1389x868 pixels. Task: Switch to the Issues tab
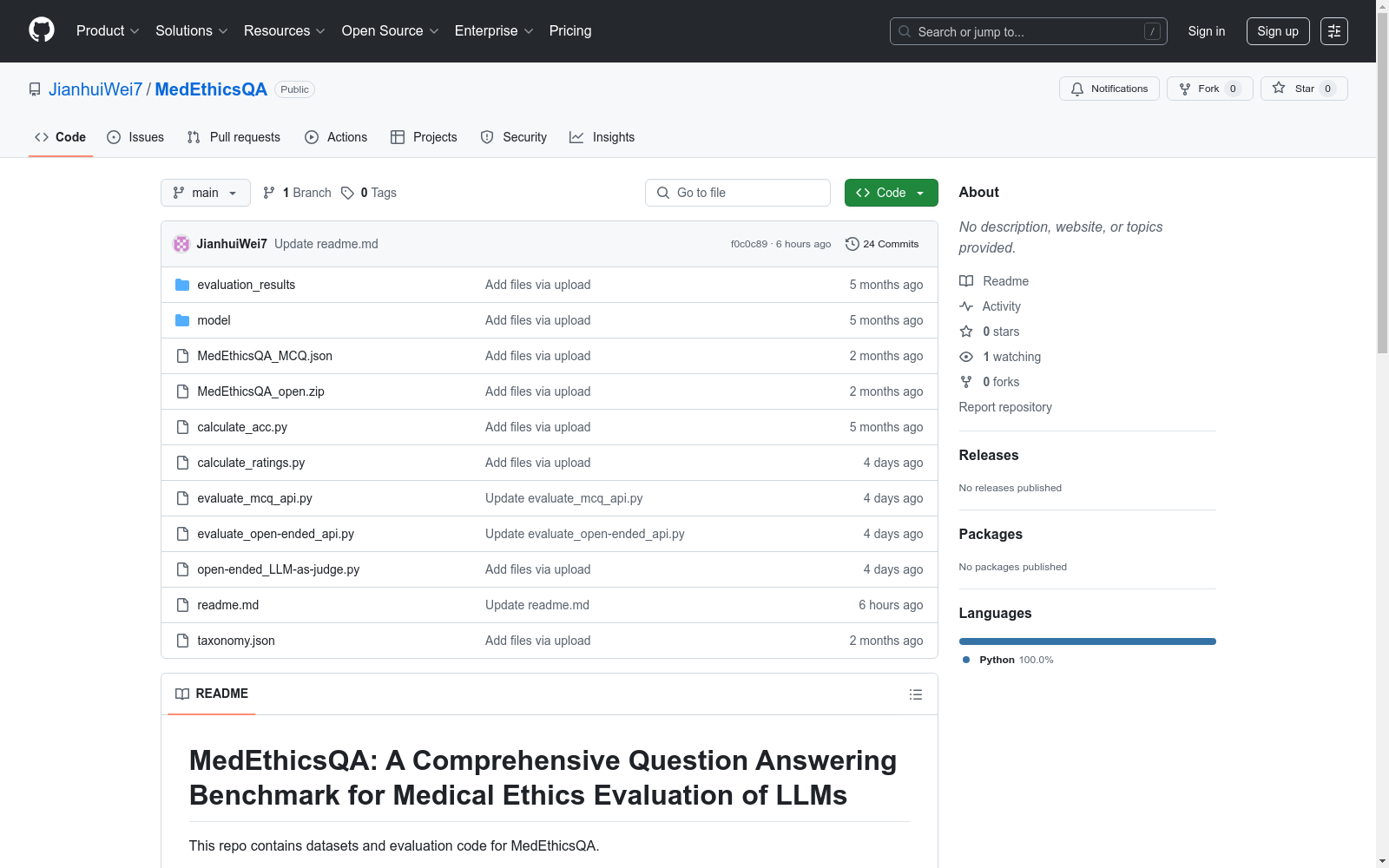(x=135, y=137)
